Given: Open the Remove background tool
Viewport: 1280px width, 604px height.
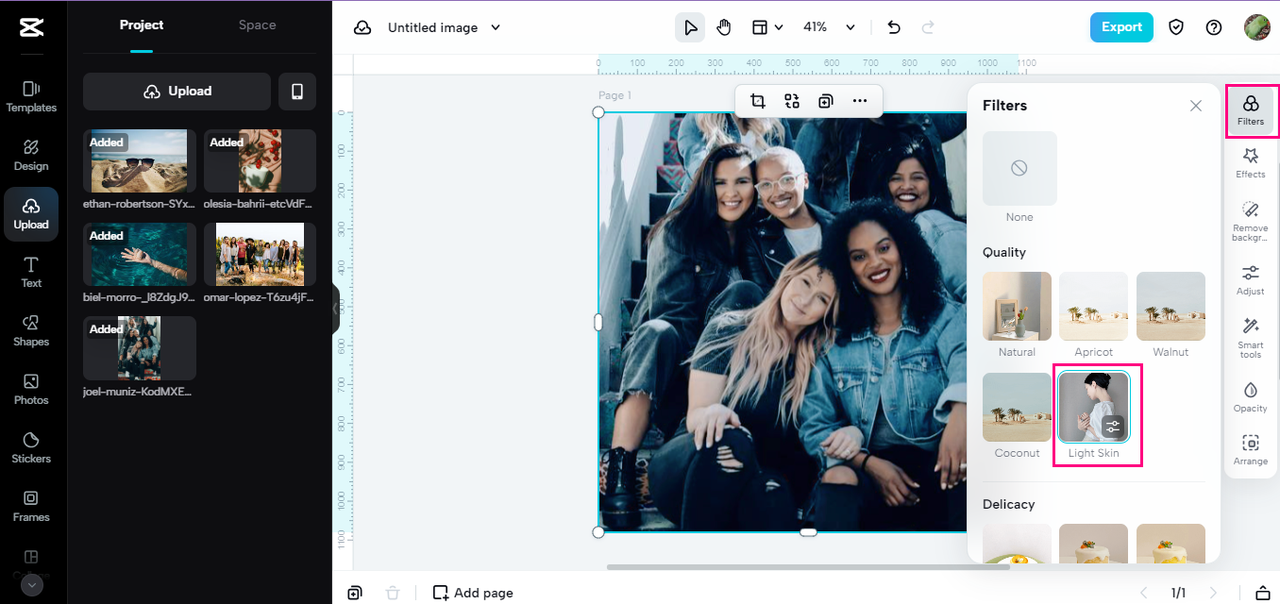Looking at the screenshot, I should tap(1251, 221).
